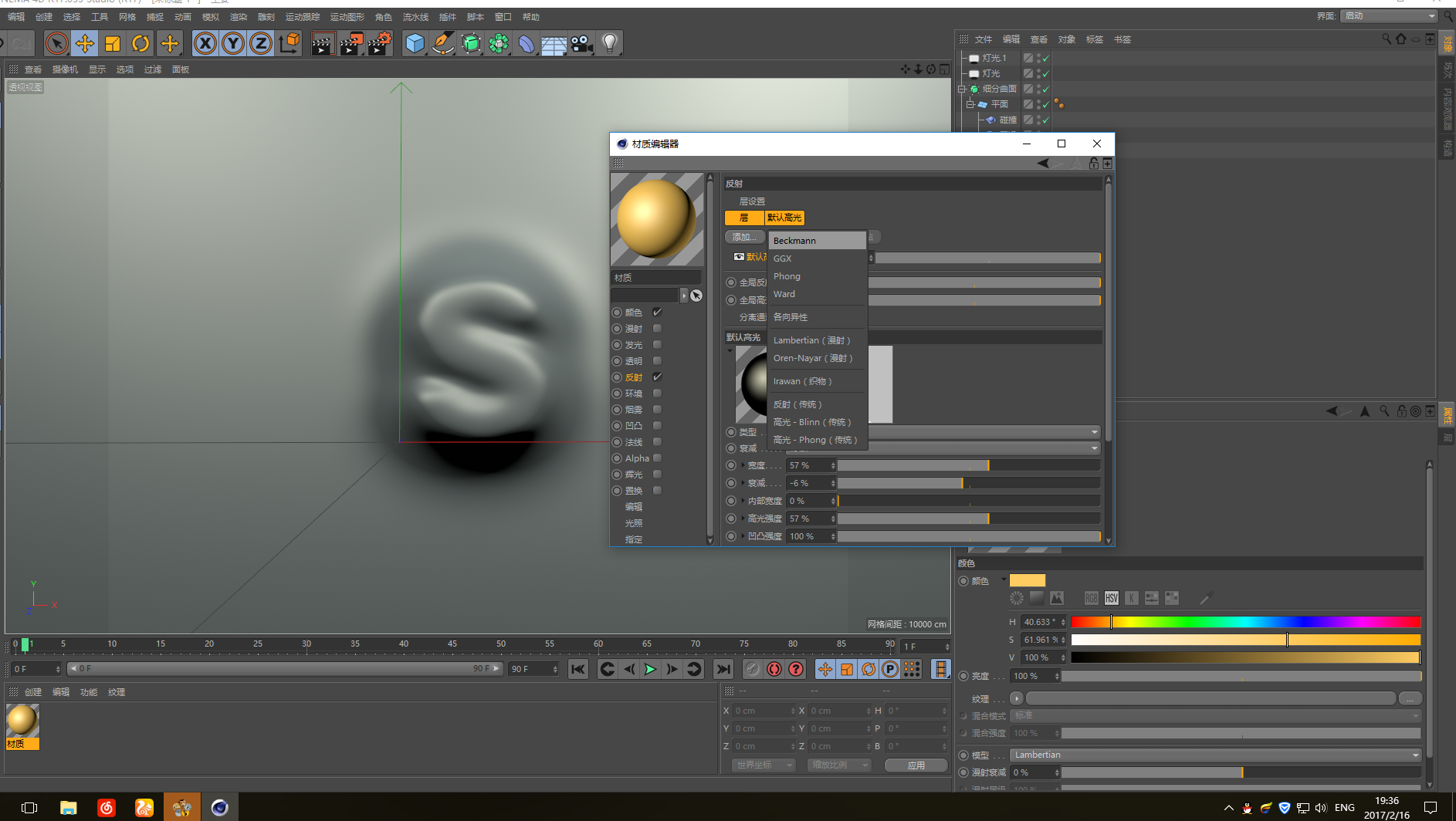The height and width of the screenshot is (821, 1456).
Task: Add a subdivision surface generator
Action: click(x=471, y=43)
